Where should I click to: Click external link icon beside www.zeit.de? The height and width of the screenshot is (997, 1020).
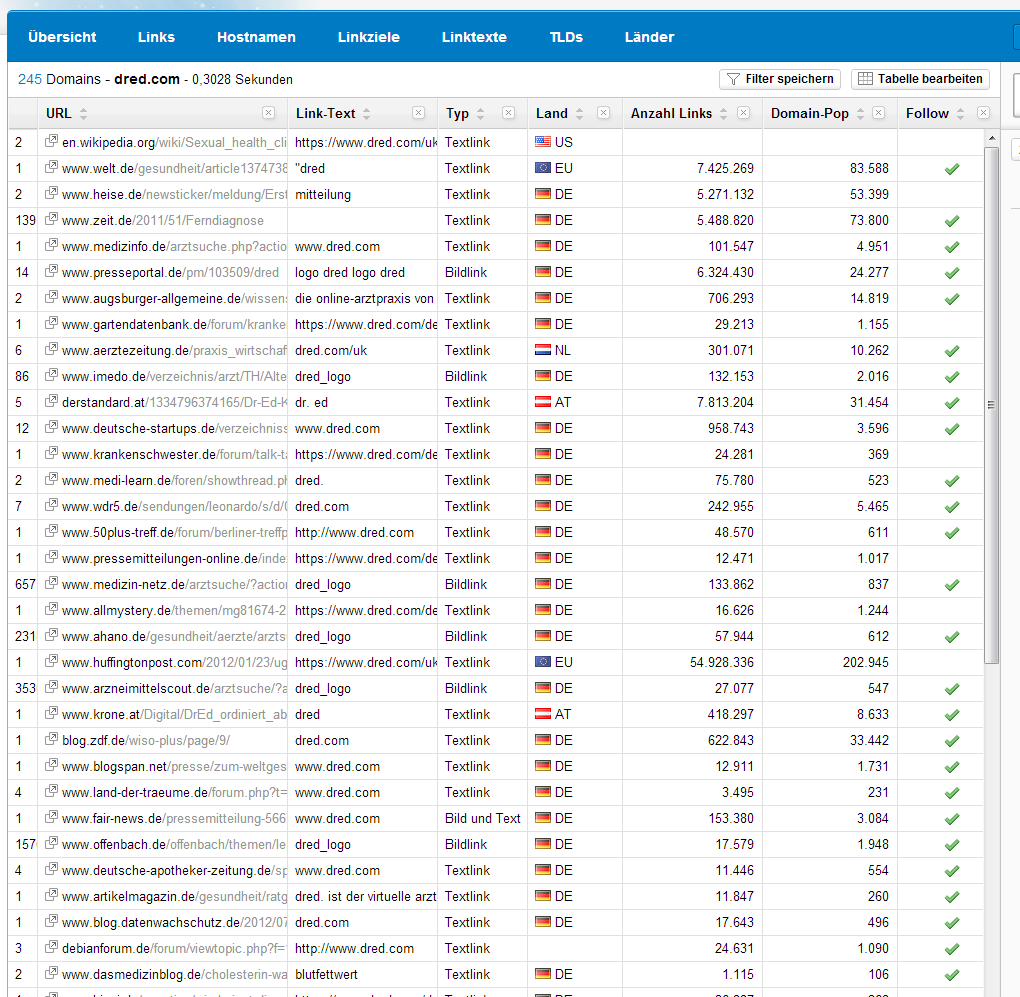(x=51, y=221)
